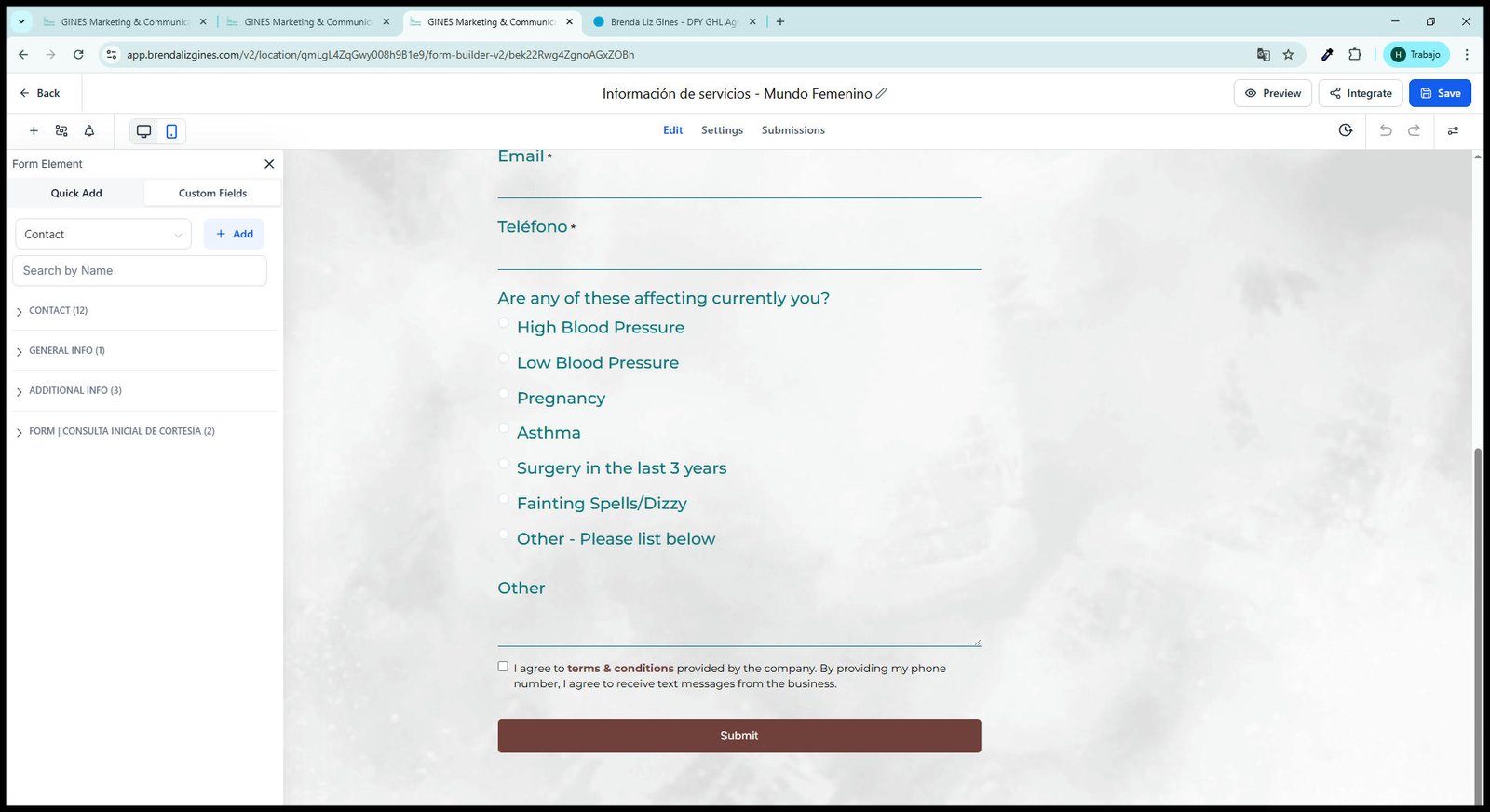Switch to the Custom Fields tab
Image resolution: width=1490 pixels, height=812 pixels.
pos(212,194)
